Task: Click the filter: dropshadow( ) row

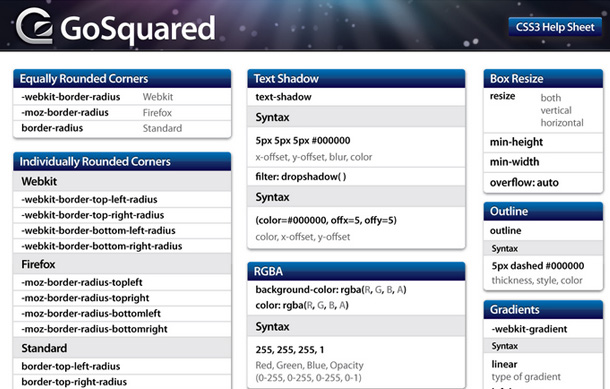Action: (x=356, y=177)
